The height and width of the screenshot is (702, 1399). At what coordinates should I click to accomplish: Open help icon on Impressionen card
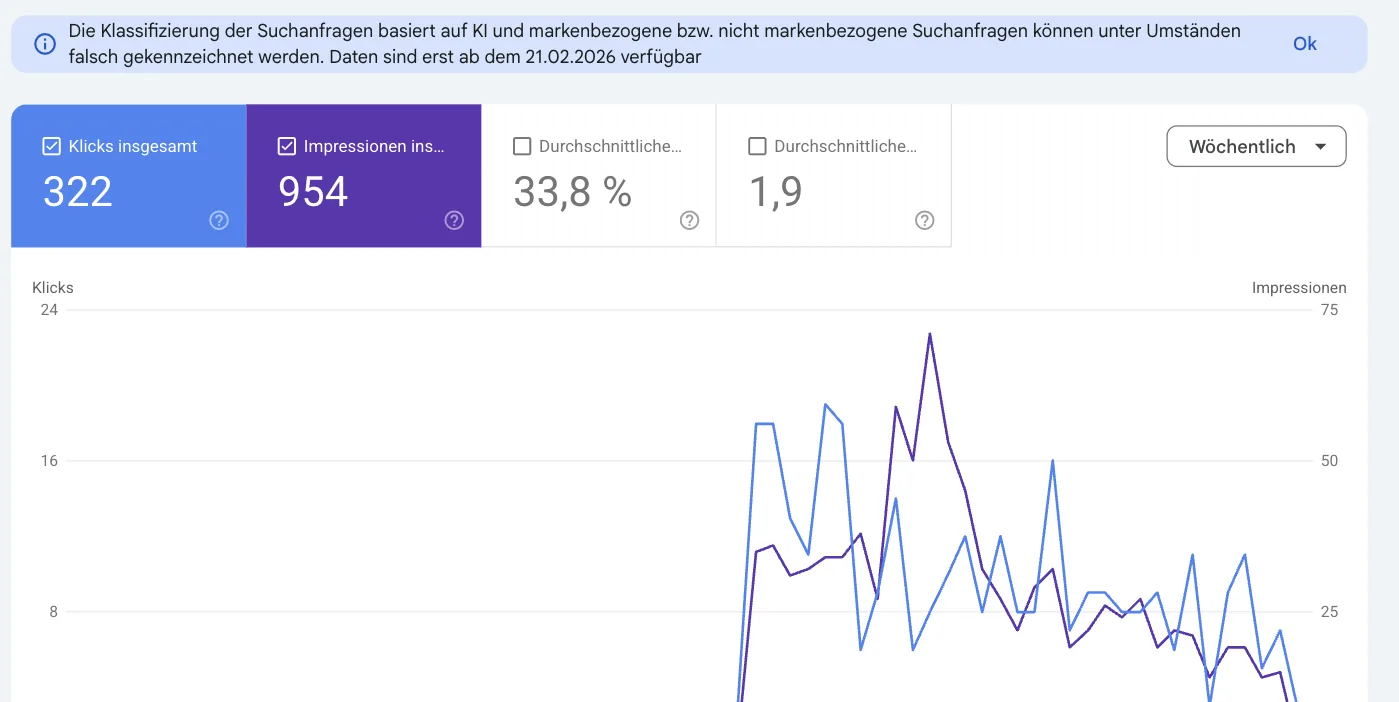454,220
